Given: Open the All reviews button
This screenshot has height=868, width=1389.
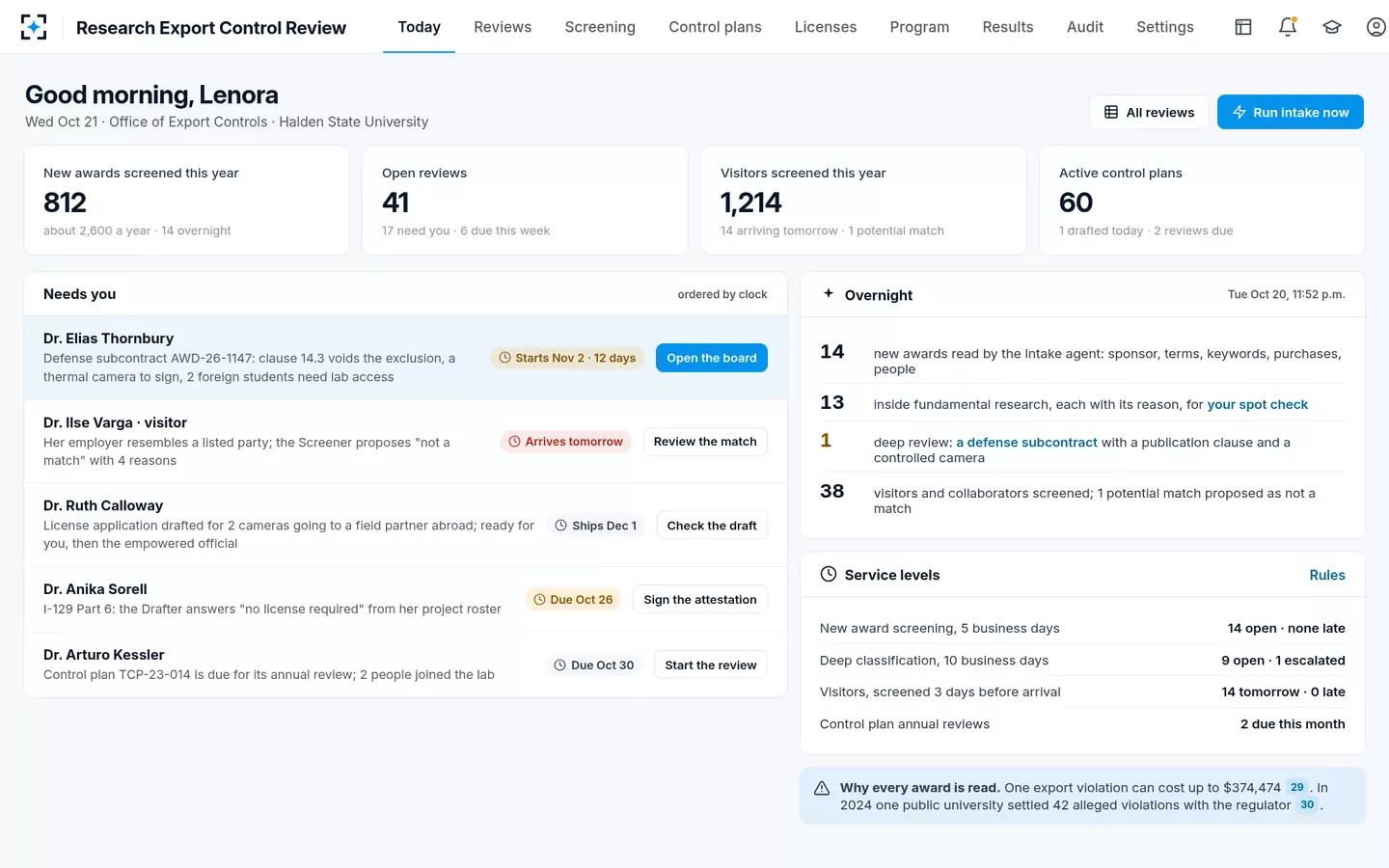Looking at the screenshot, I should [1149, 112].
